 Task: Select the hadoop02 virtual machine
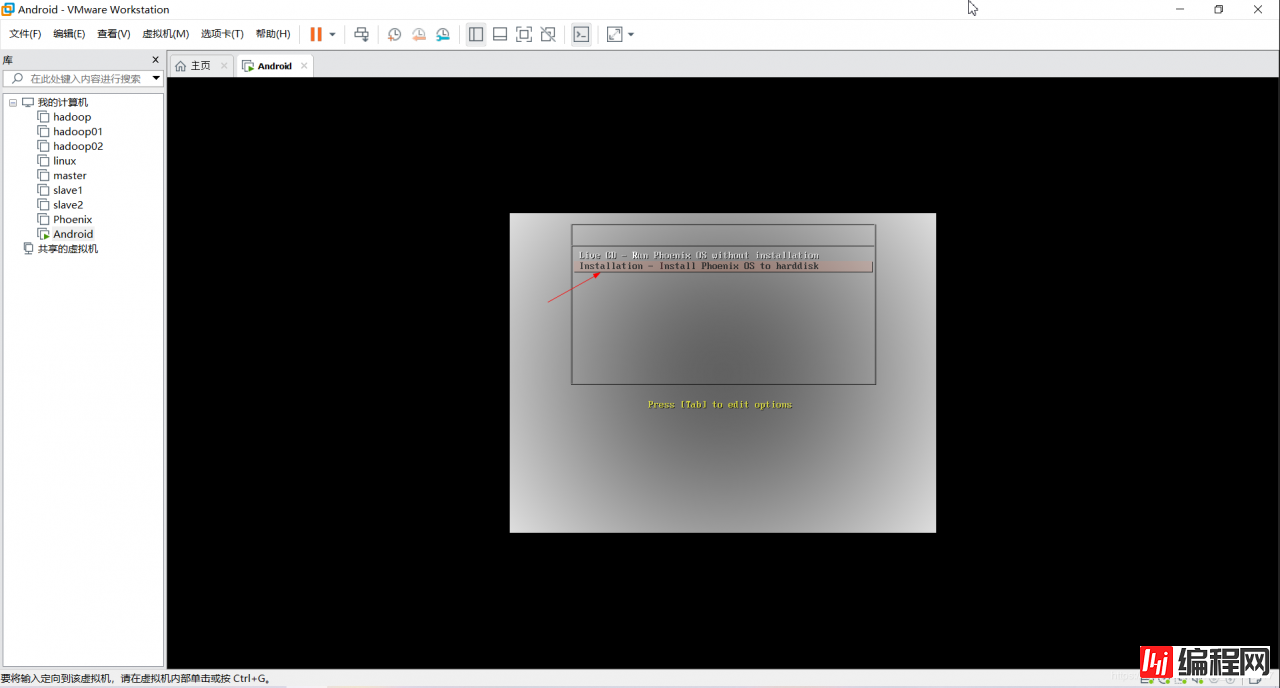pos(78,146)
